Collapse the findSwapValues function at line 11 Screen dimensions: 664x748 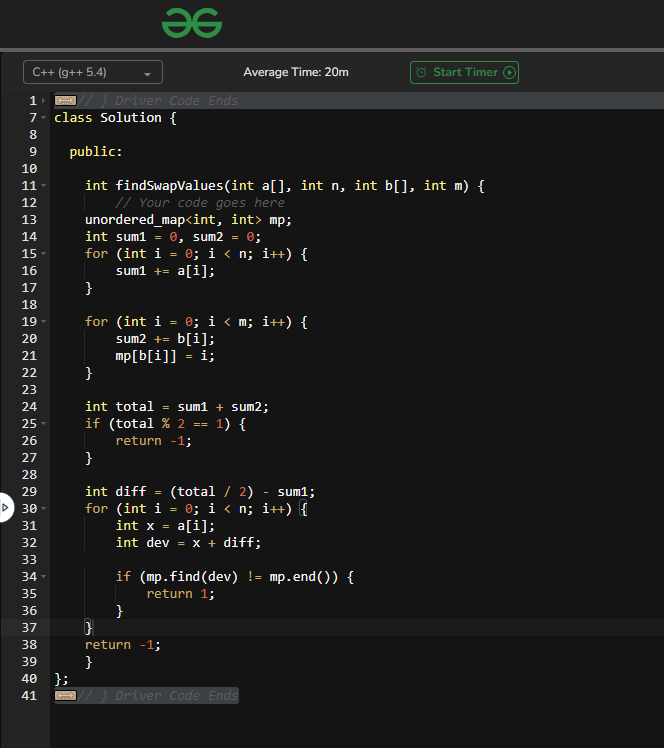click(43, 186)
